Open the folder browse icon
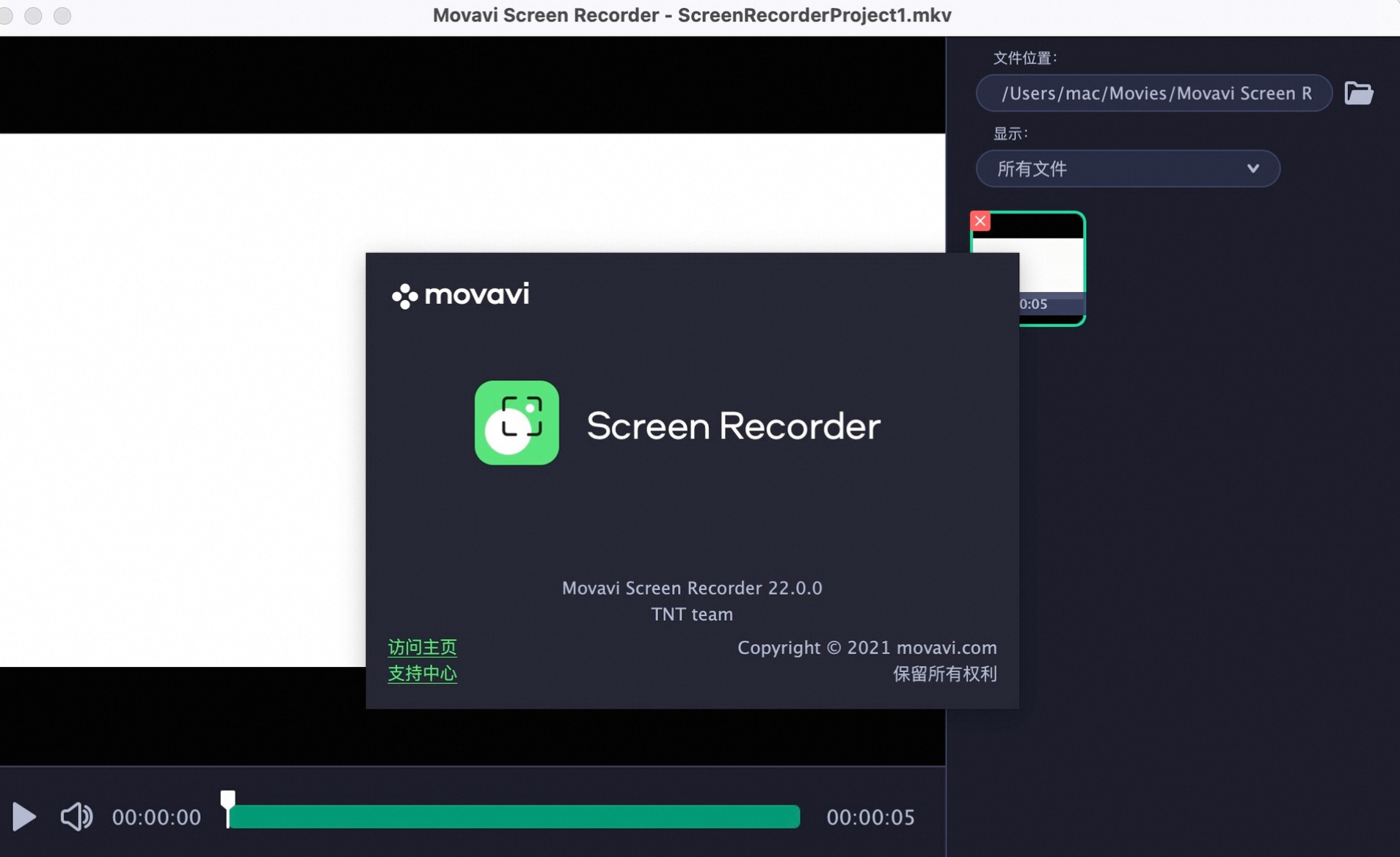The height and width of the screenshot is (857, 1400). click(x=1359, y=93)
